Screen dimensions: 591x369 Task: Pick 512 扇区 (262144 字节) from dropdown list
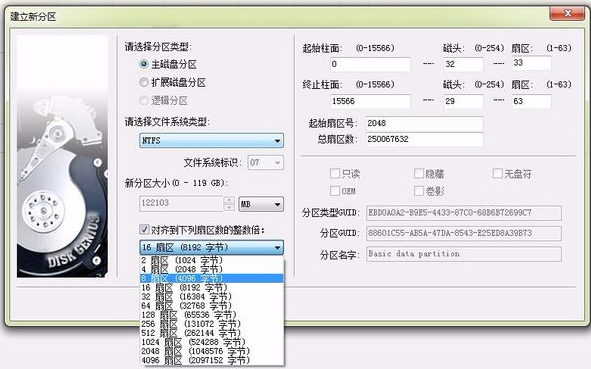pyautogui.click(x=211, y=333)
